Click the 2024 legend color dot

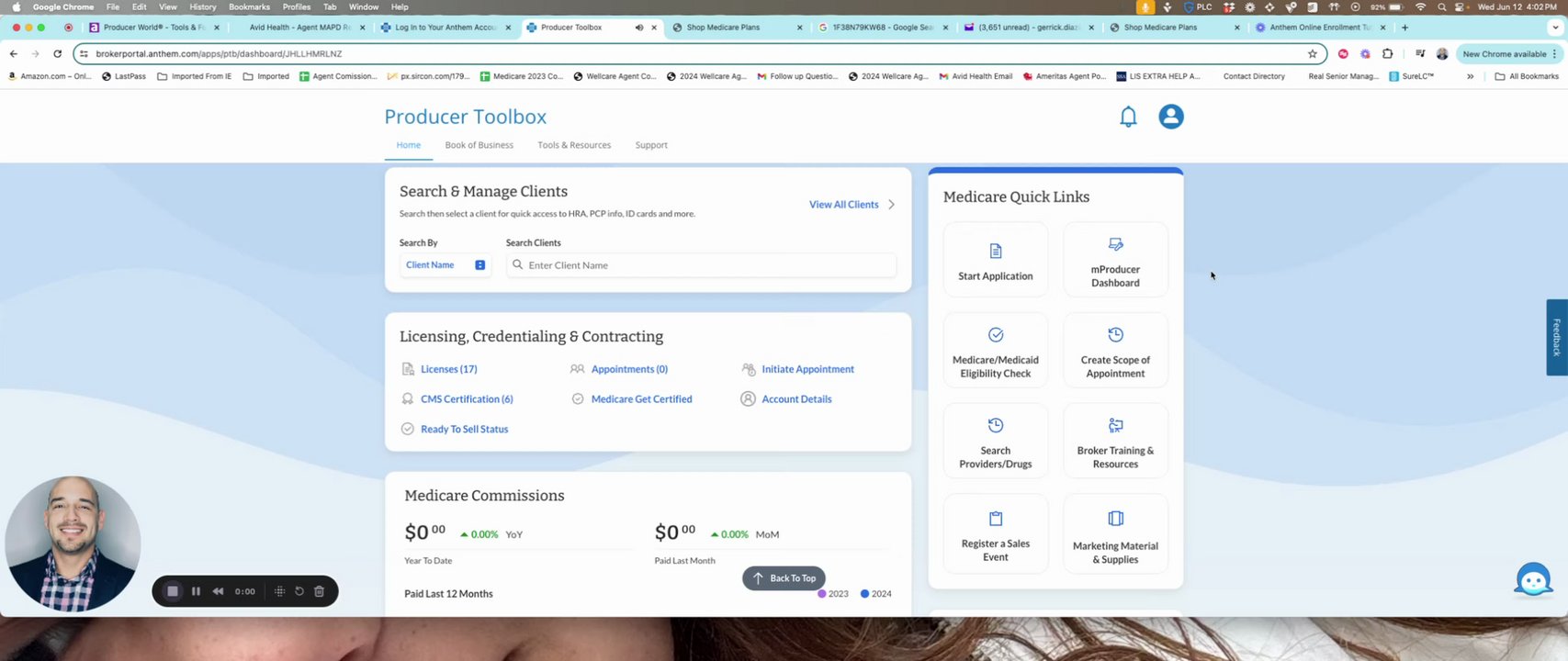pyautogui.click(x=865, y=594)
